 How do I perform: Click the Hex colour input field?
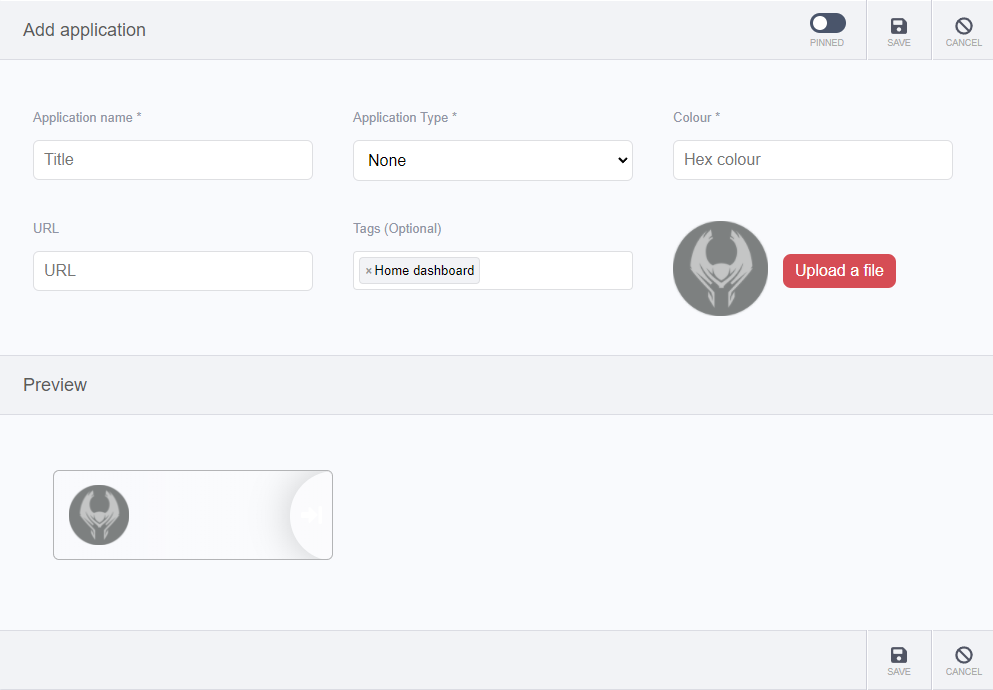coord(812,160)
